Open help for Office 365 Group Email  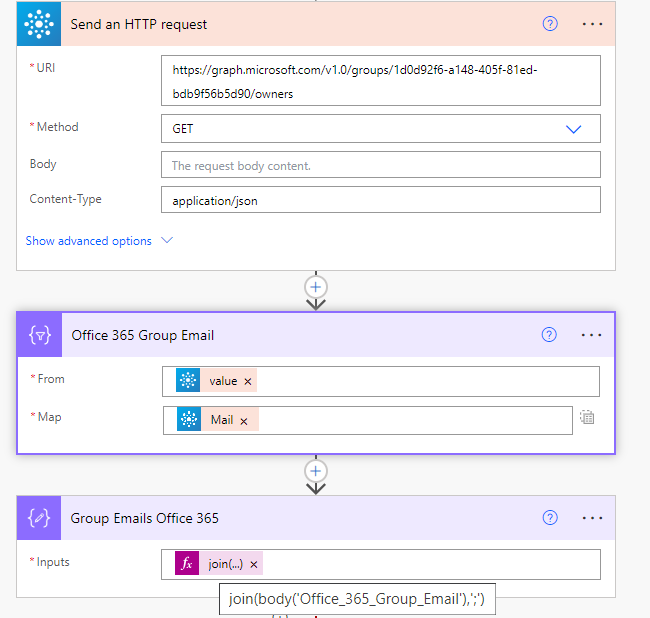[x=549, y=334]
